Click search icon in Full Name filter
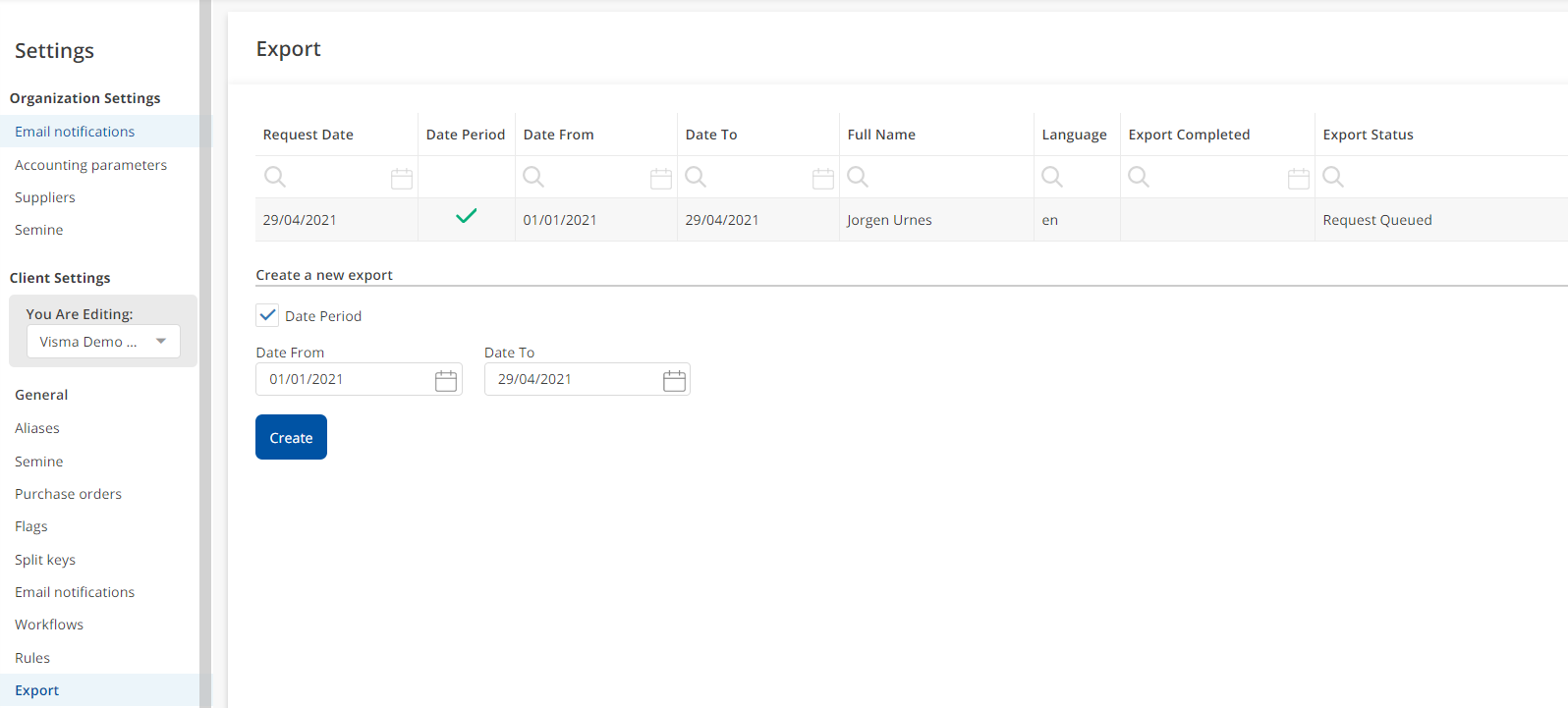The height and width of the screenshot is (708, 1568). (x=858, y=177)
